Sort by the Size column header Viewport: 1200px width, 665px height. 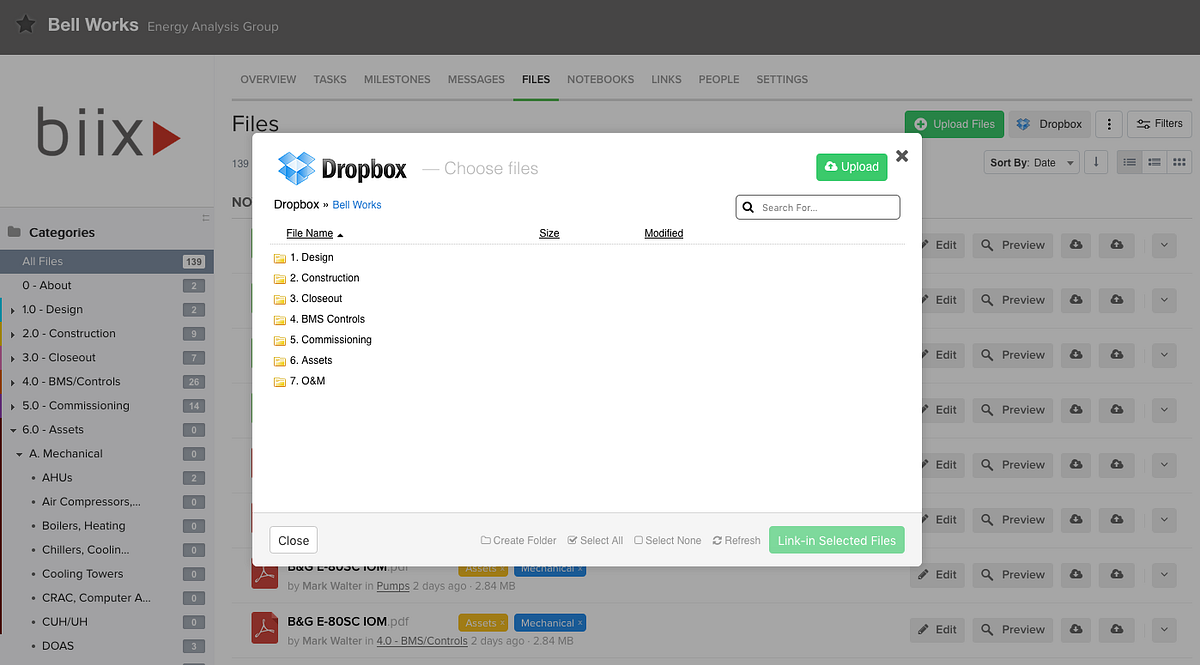pyautogui.click(x=549, y=233)
